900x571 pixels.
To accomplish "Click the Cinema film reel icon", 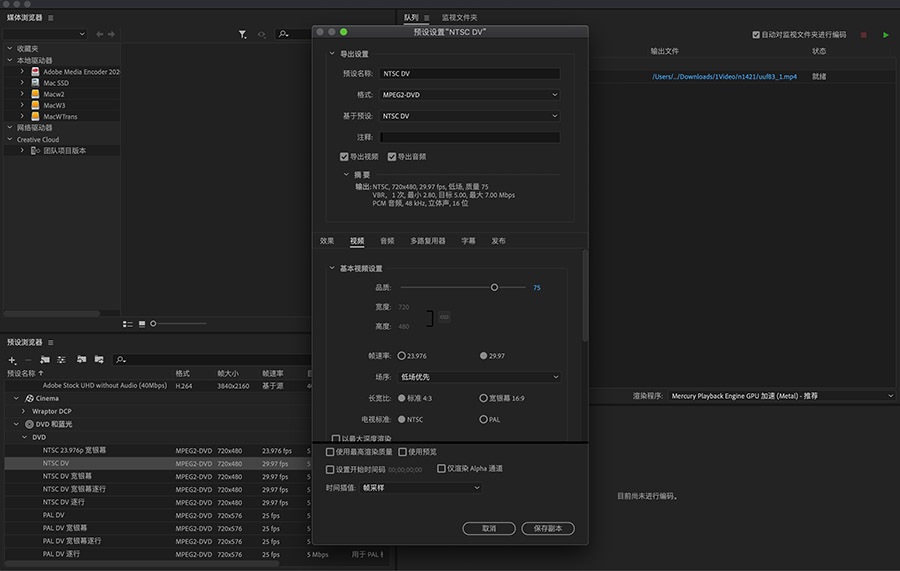I will coord(29,398).
